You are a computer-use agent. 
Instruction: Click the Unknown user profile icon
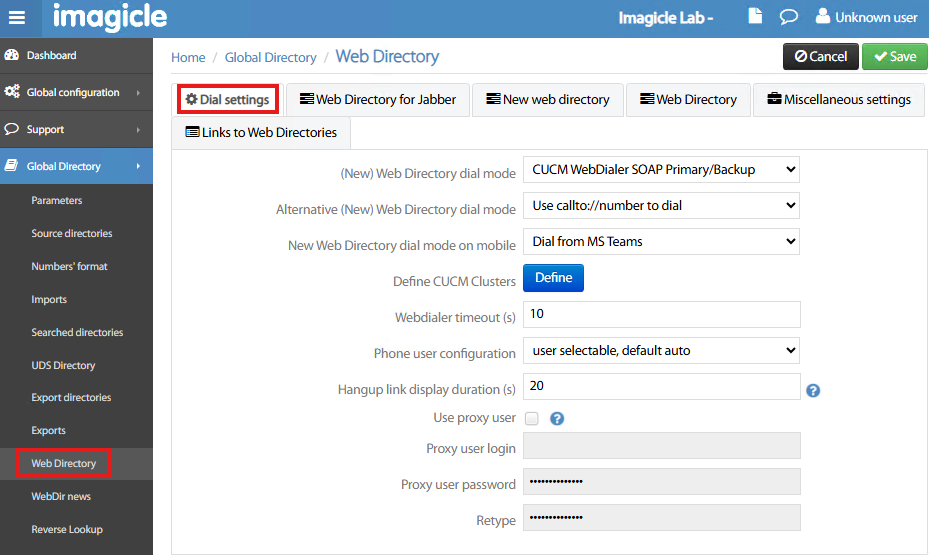coord(823,17)
